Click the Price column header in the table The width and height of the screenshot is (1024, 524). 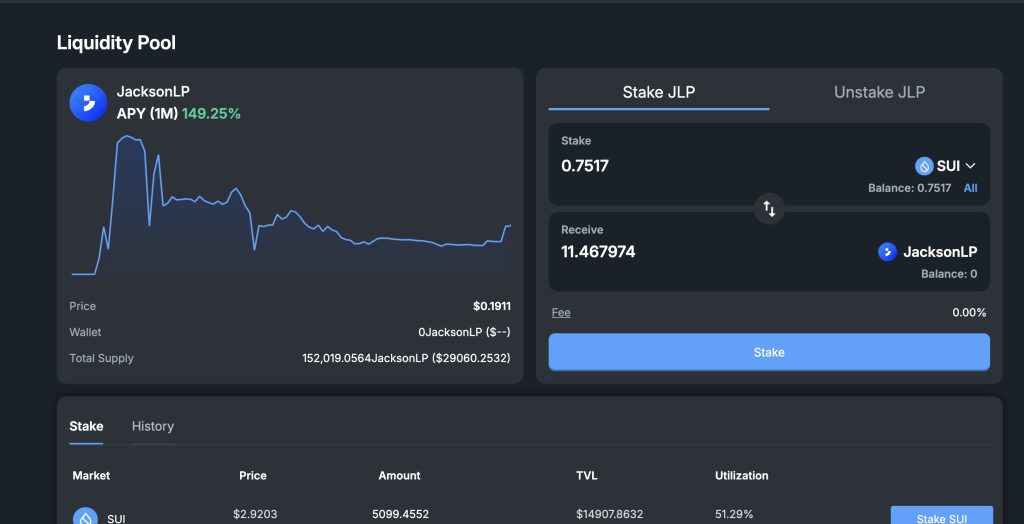click(x=253, y=476)
